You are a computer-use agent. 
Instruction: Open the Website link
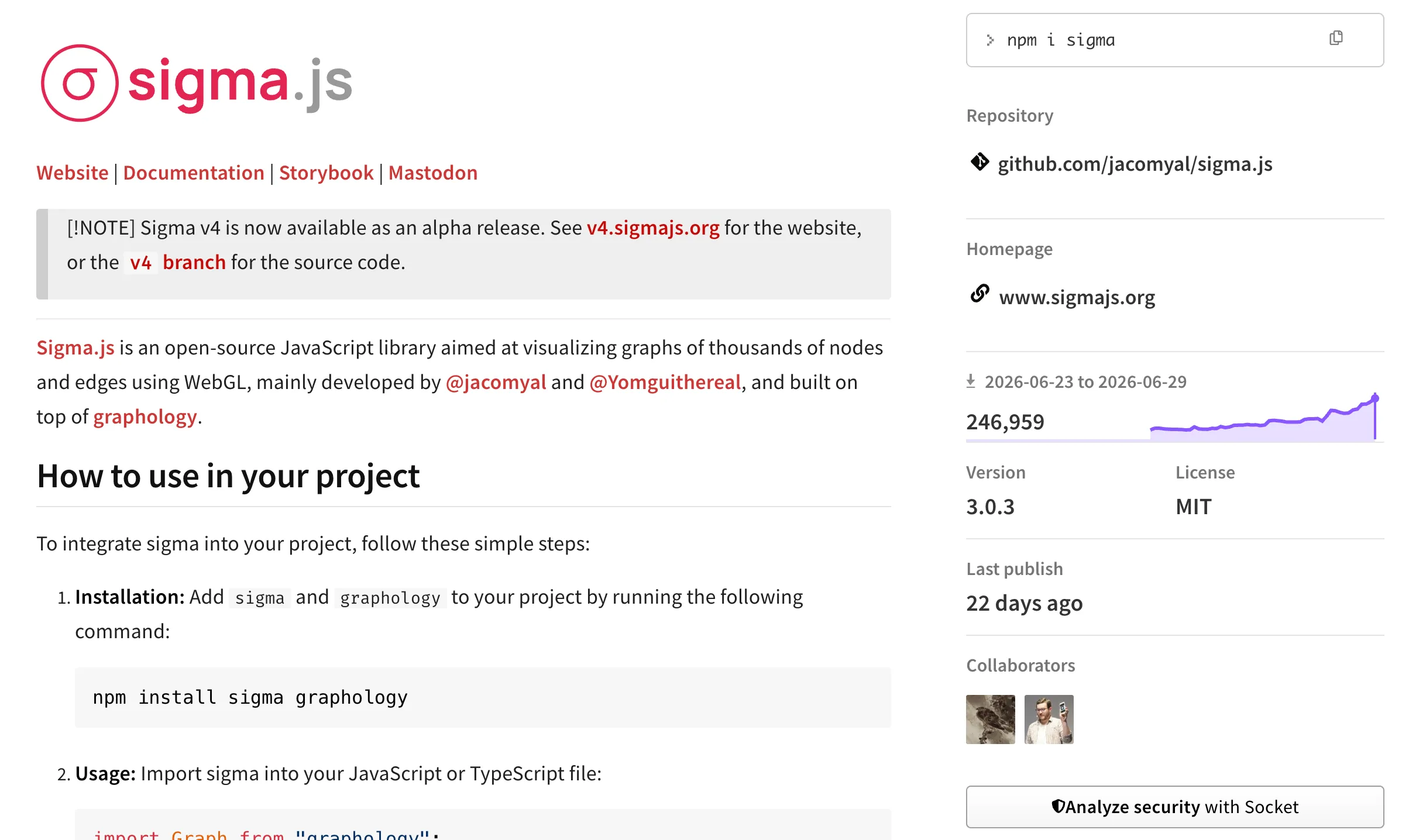coord(73,173)
